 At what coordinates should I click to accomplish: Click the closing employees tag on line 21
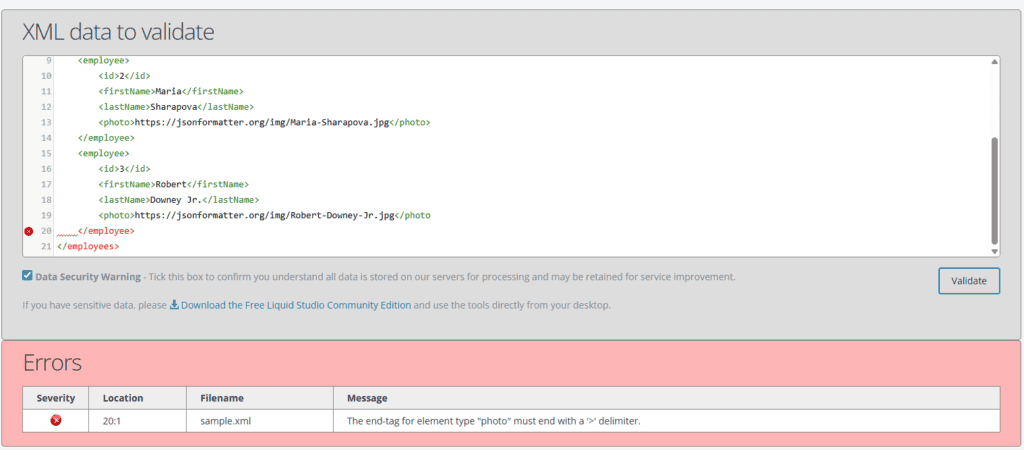click(88, 246)
